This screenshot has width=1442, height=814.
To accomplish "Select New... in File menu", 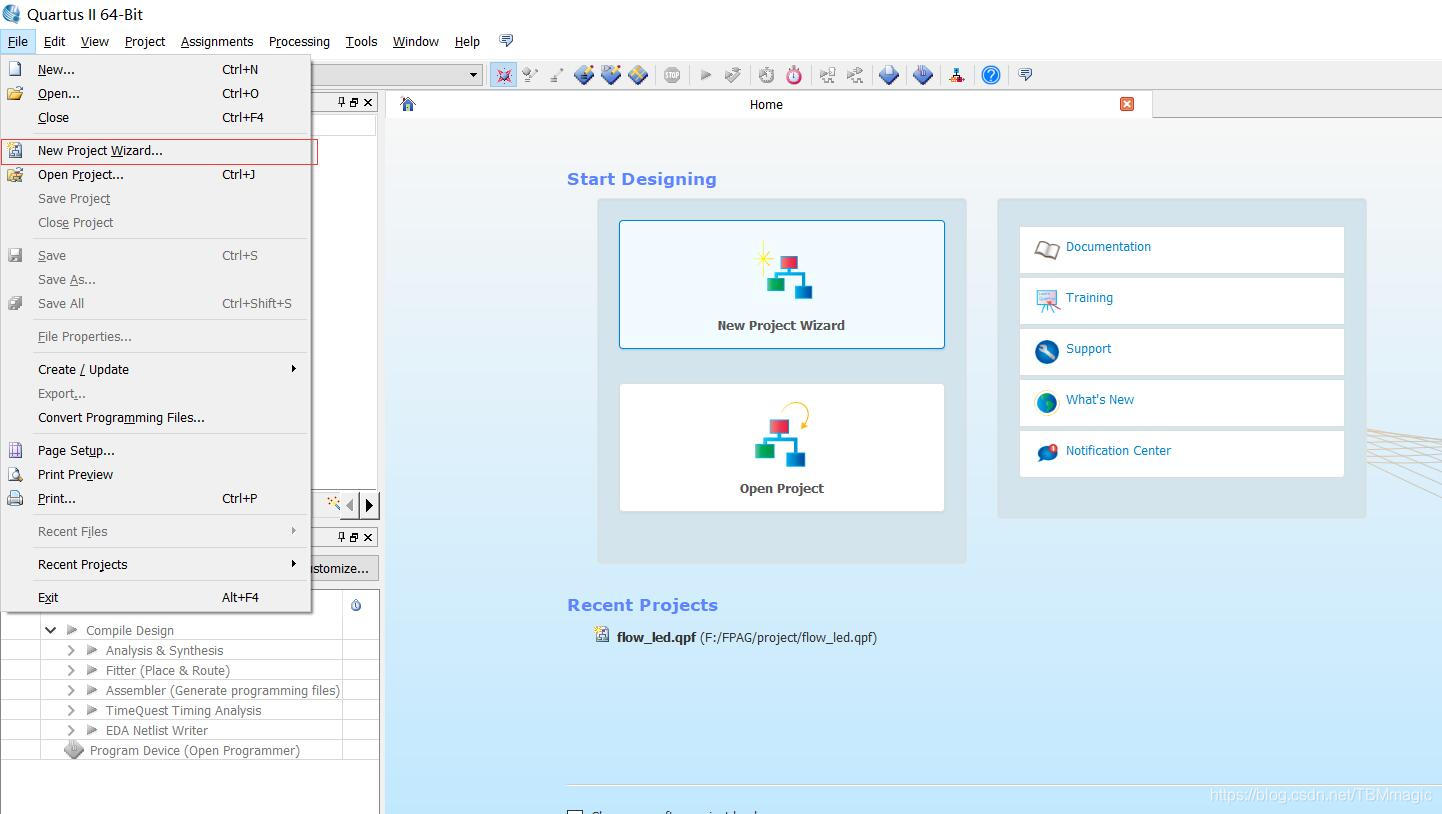I will [x=156, y=69].
